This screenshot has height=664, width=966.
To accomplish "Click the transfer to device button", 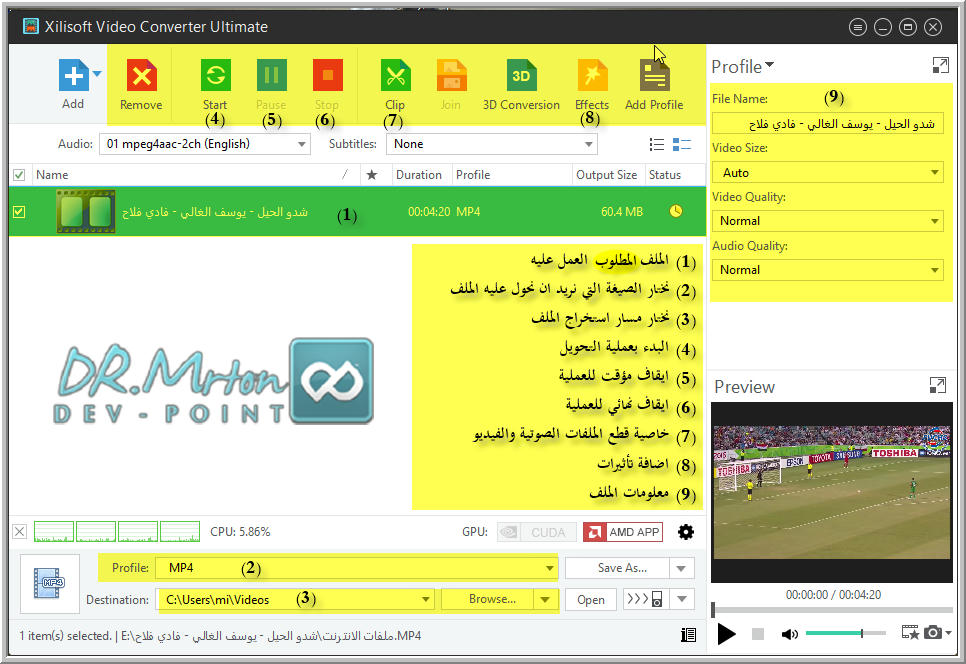I will coord(645,599).
